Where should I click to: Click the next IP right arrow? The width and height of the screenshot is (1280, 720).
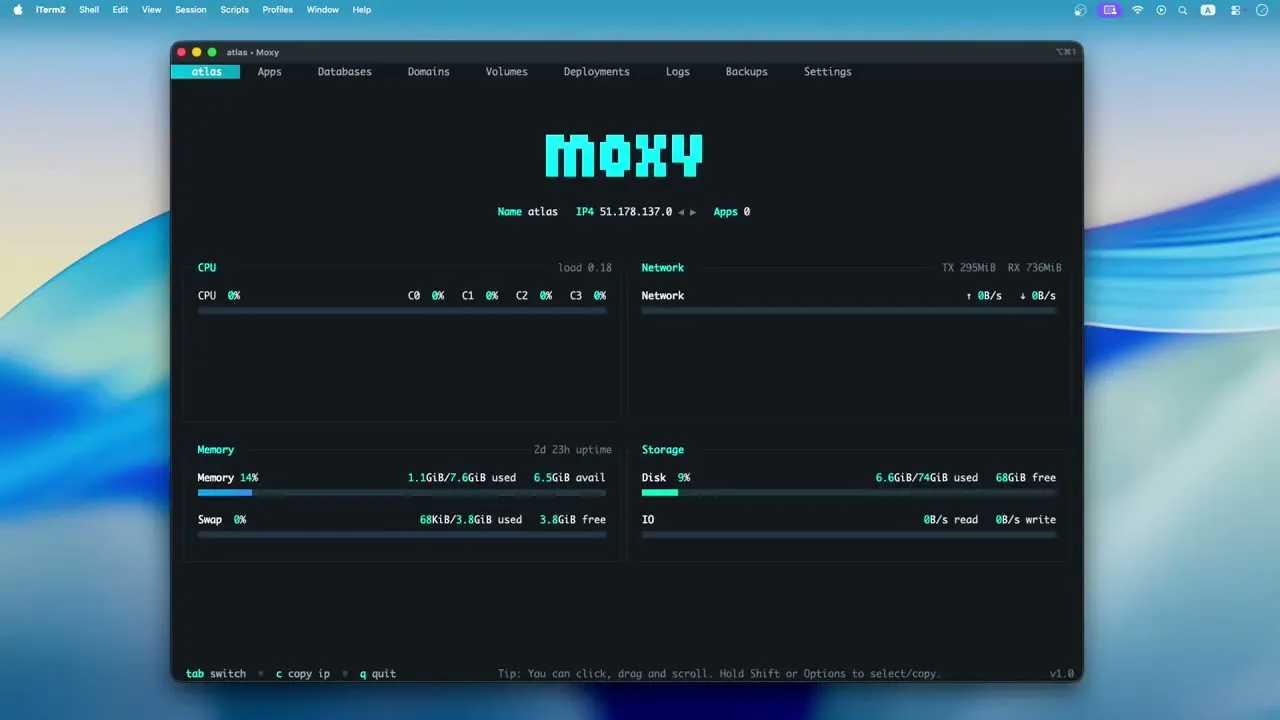click(693, 212)
